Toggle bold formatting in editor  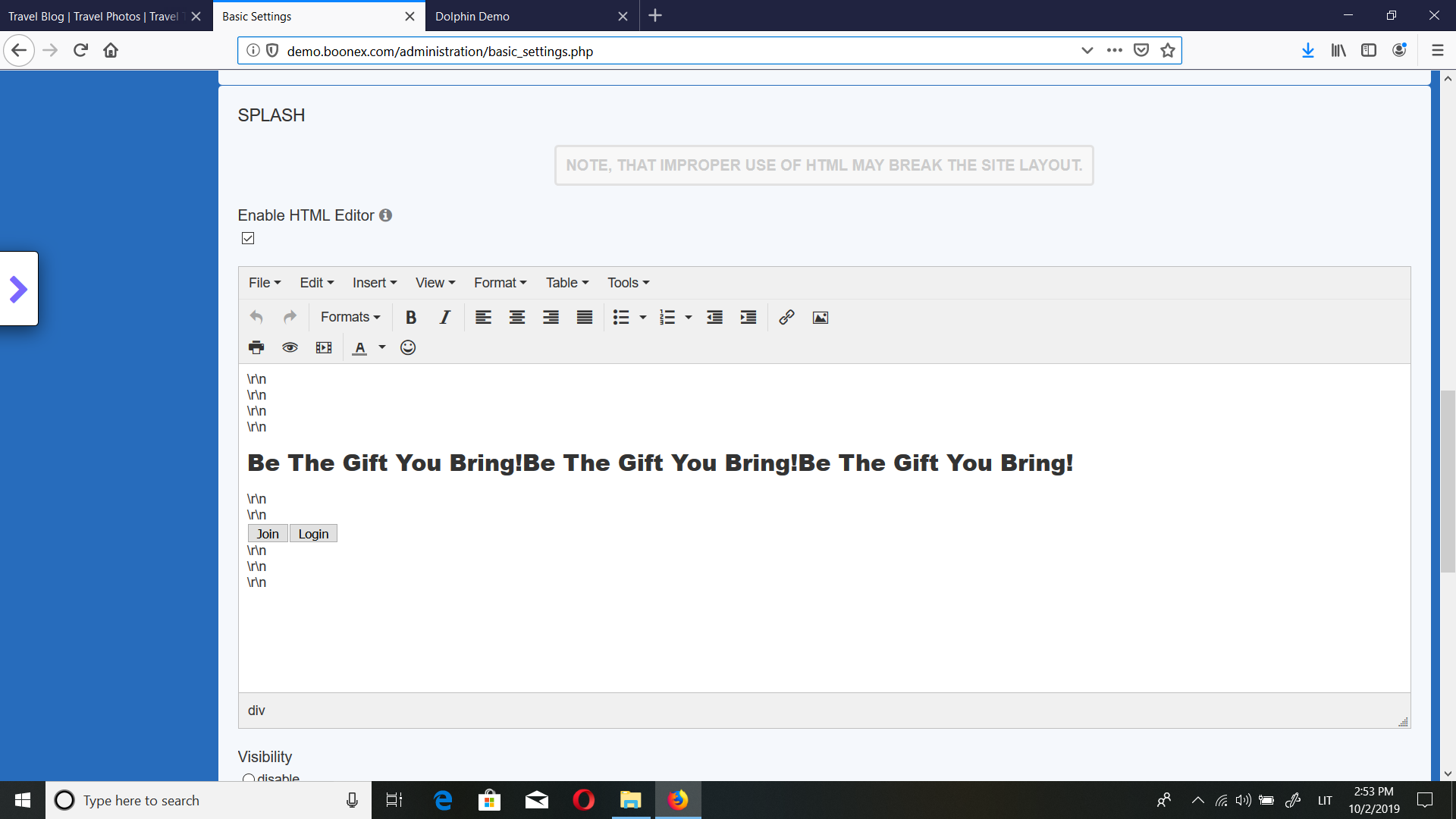click(x=410, y=317)
